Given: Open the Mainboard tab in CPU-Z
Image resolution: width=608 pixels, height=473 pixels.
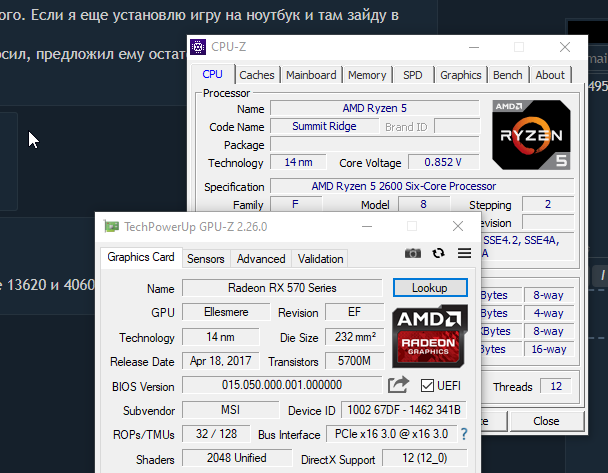Looking at the screenshot, I should tap(311, 75).
